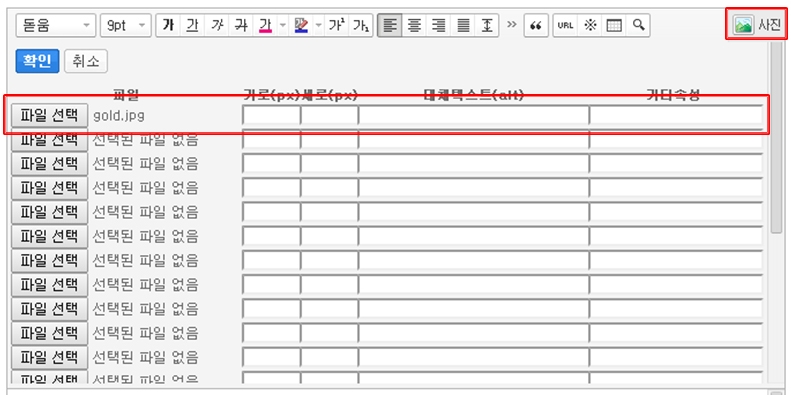Apply italic text formatting

216,25
